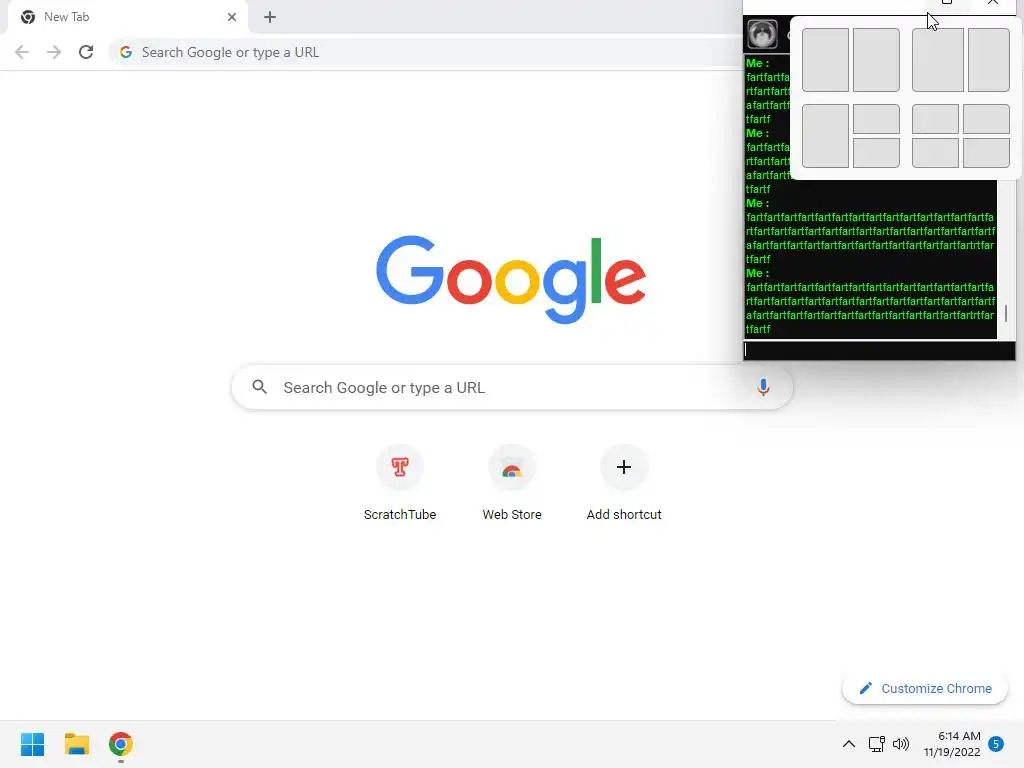
Task: Snap window to narrow right zone of the uneven split layout
Action: [989, 60]
